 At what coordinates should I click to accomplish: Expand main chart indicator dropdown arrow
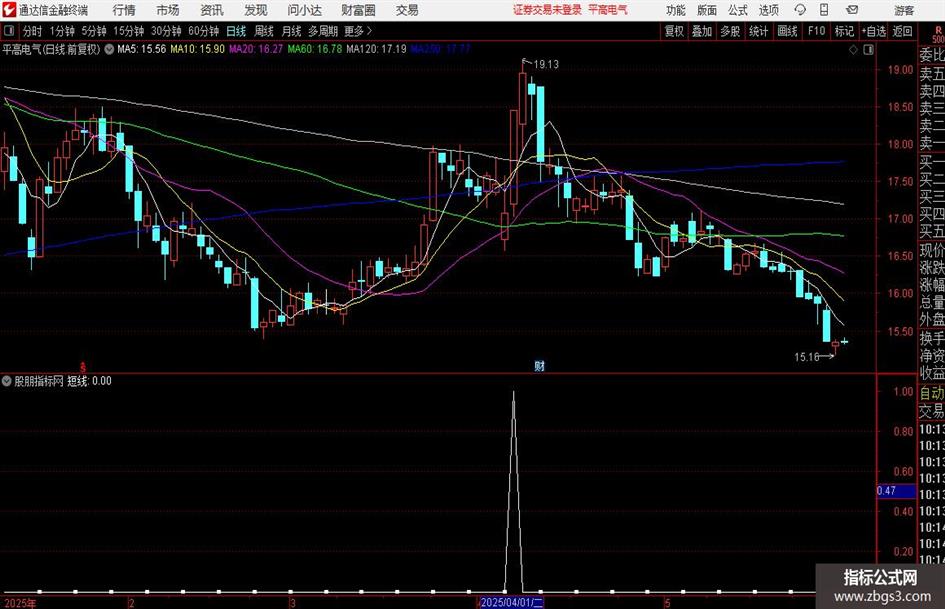click(109, 49)
